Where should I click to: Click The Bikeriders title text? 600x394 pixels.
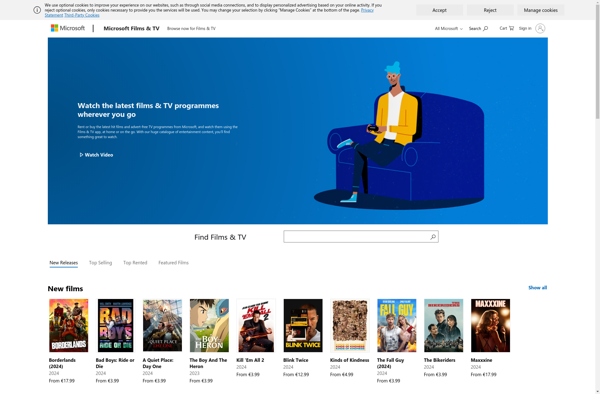[x=440, y=360]
